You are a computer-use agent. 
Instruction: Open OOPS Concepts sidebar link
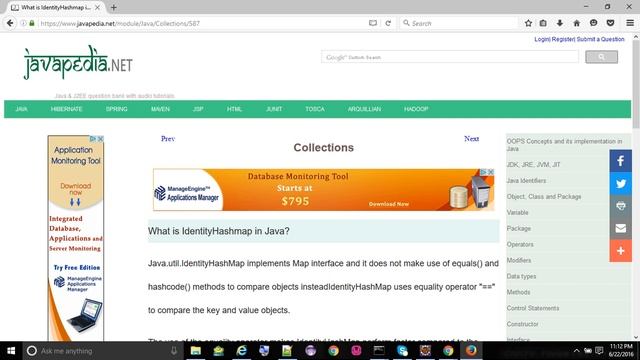click(564, 145)
